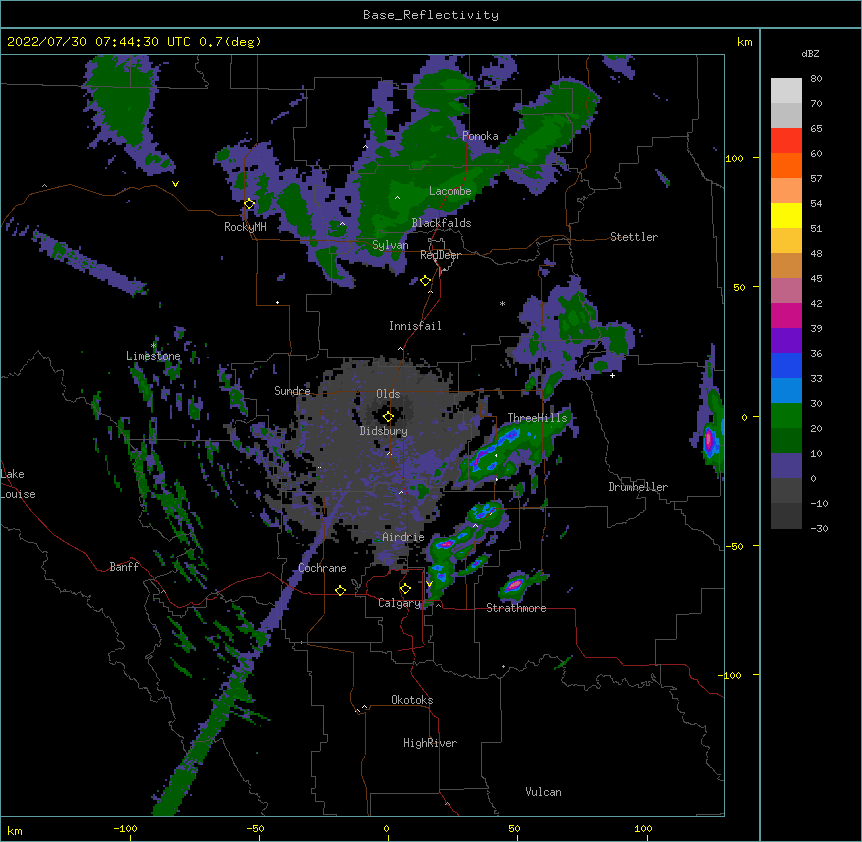The width and height of the screenshot is (862, 842).
Task: Click the Stettler label
Action: (634, 237)
